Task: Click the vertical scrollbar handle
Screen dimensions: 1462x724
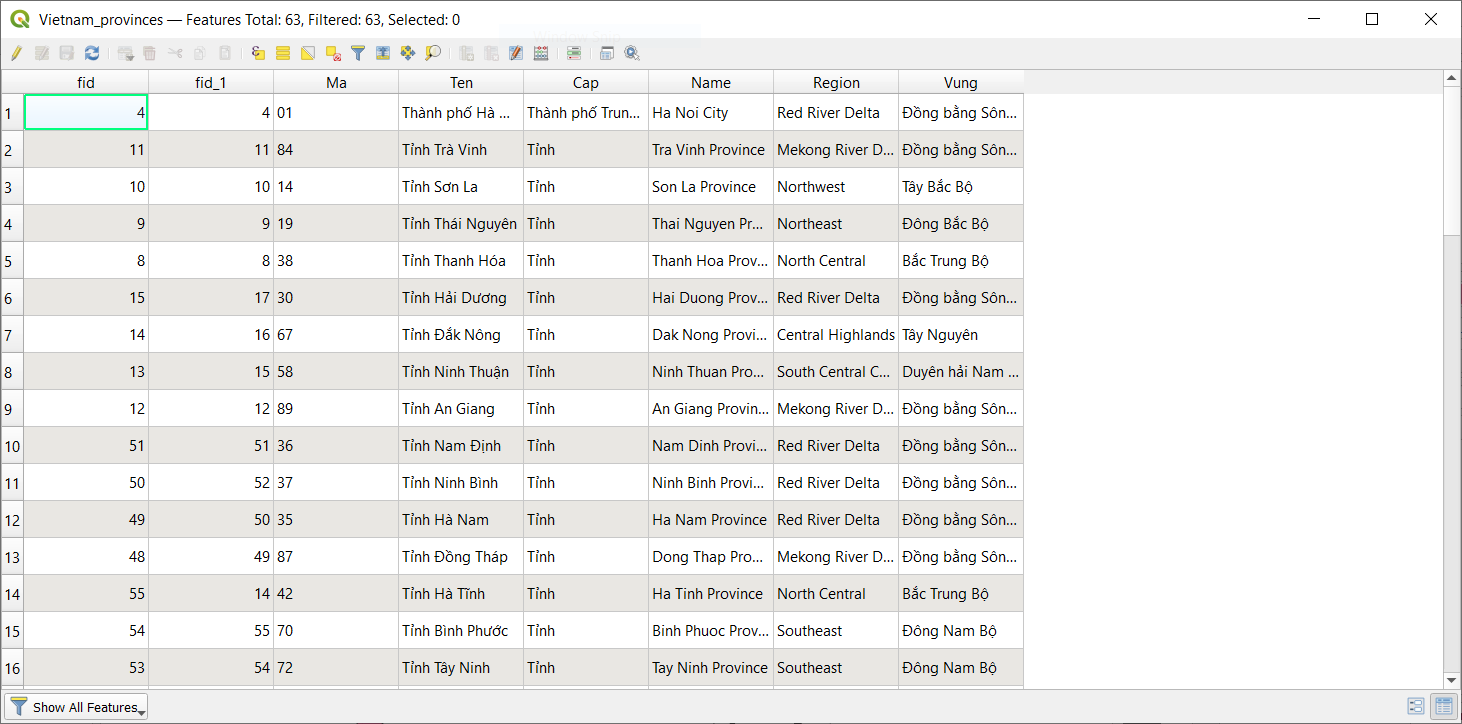Action: click(1452, 160)
